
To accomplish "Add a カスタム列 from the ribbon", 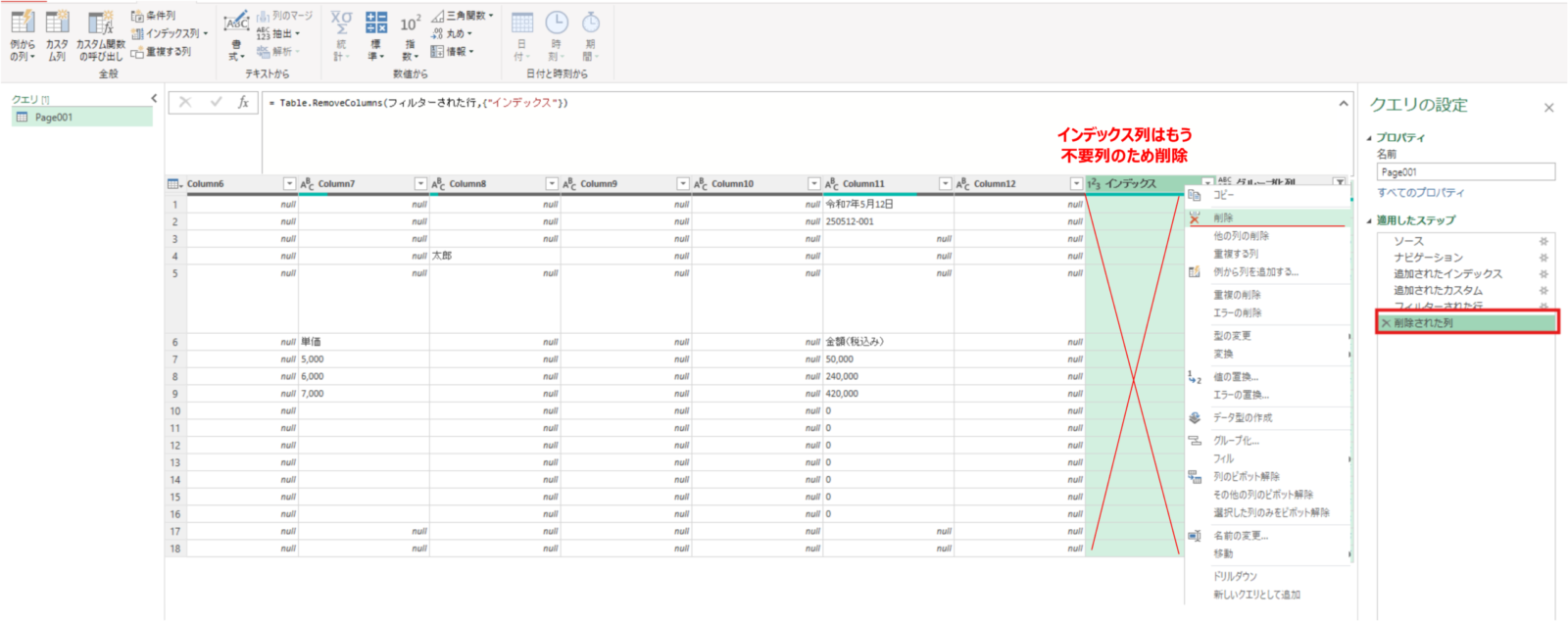I will [58, 36].
